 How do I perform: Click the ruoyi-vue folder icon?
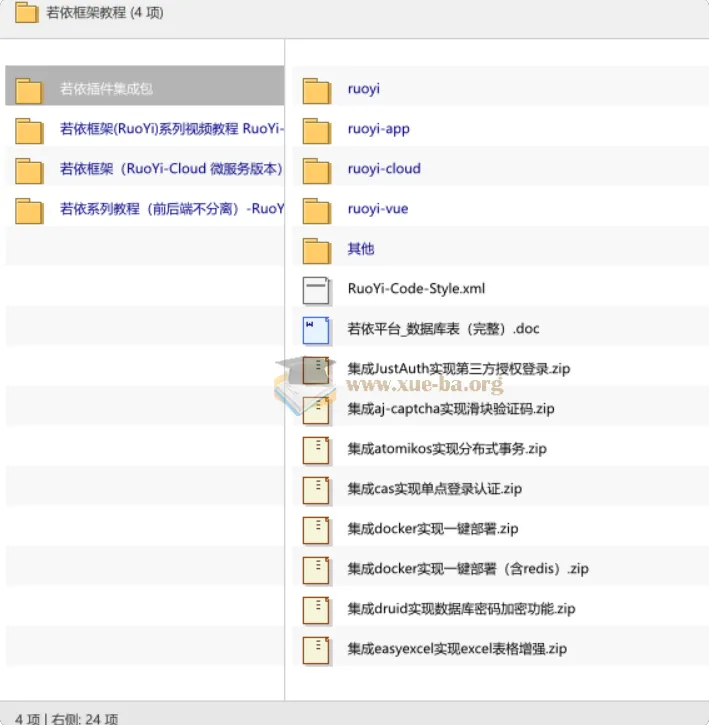(317, 211)
